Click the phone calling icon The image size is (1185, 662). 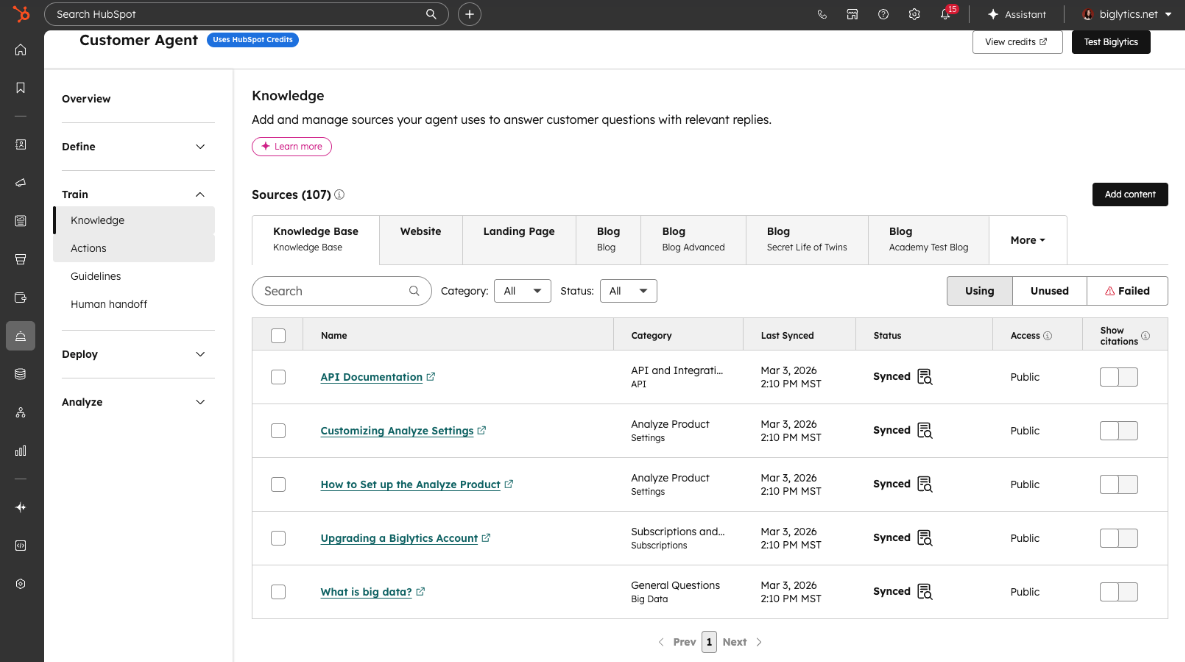coord(821,14)
